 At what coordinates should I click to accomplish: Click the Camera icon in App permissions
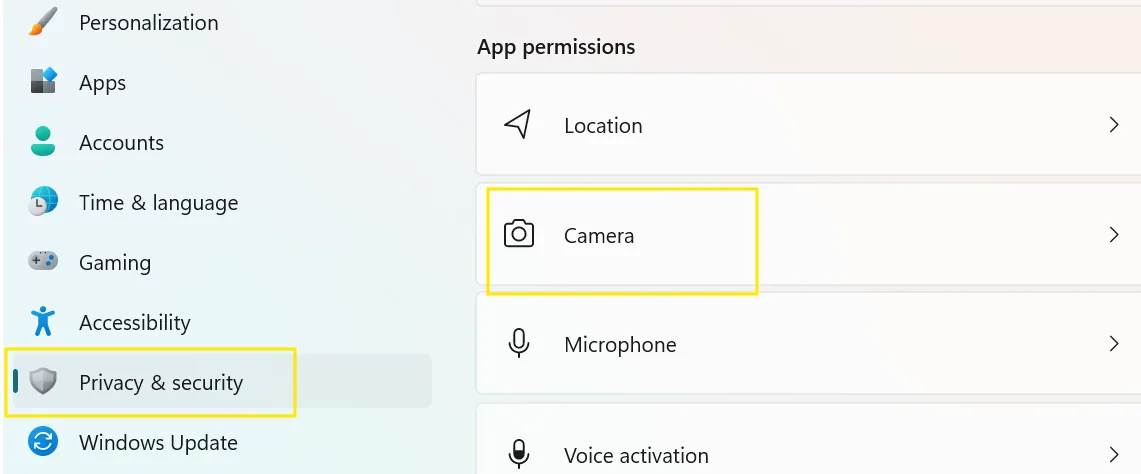point(519,234)
